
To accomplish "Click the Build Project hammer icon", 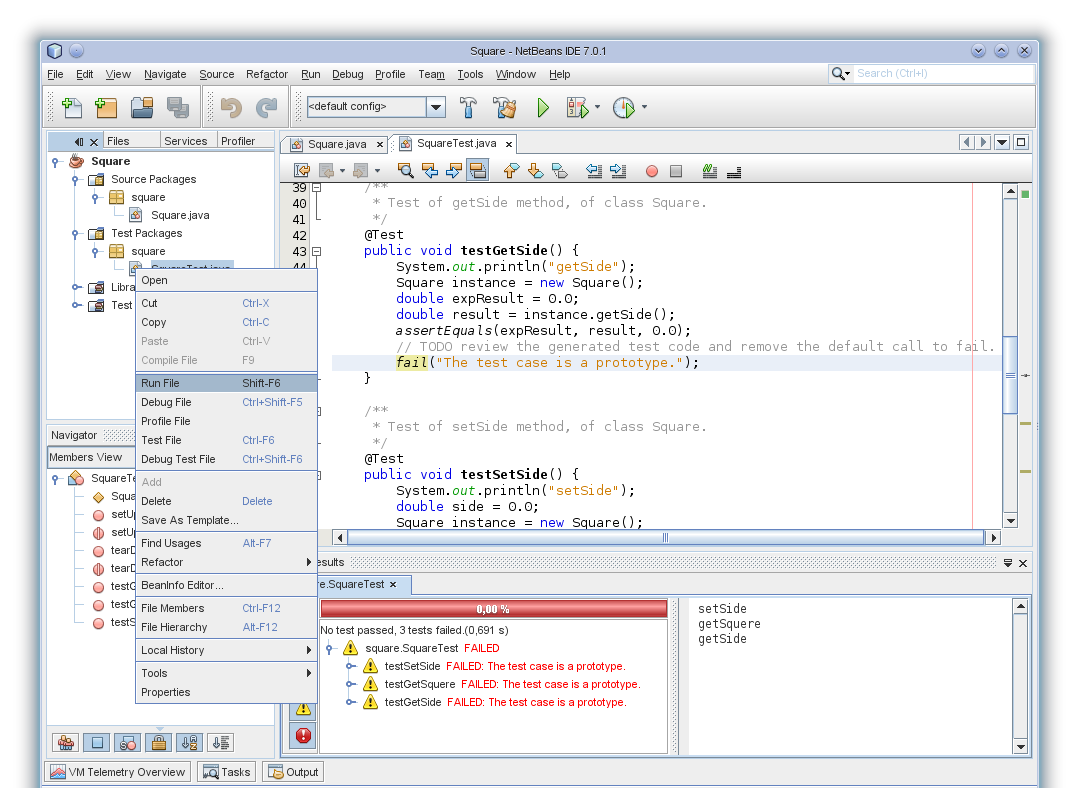I will pyautogui.click(x=468, y=107).
